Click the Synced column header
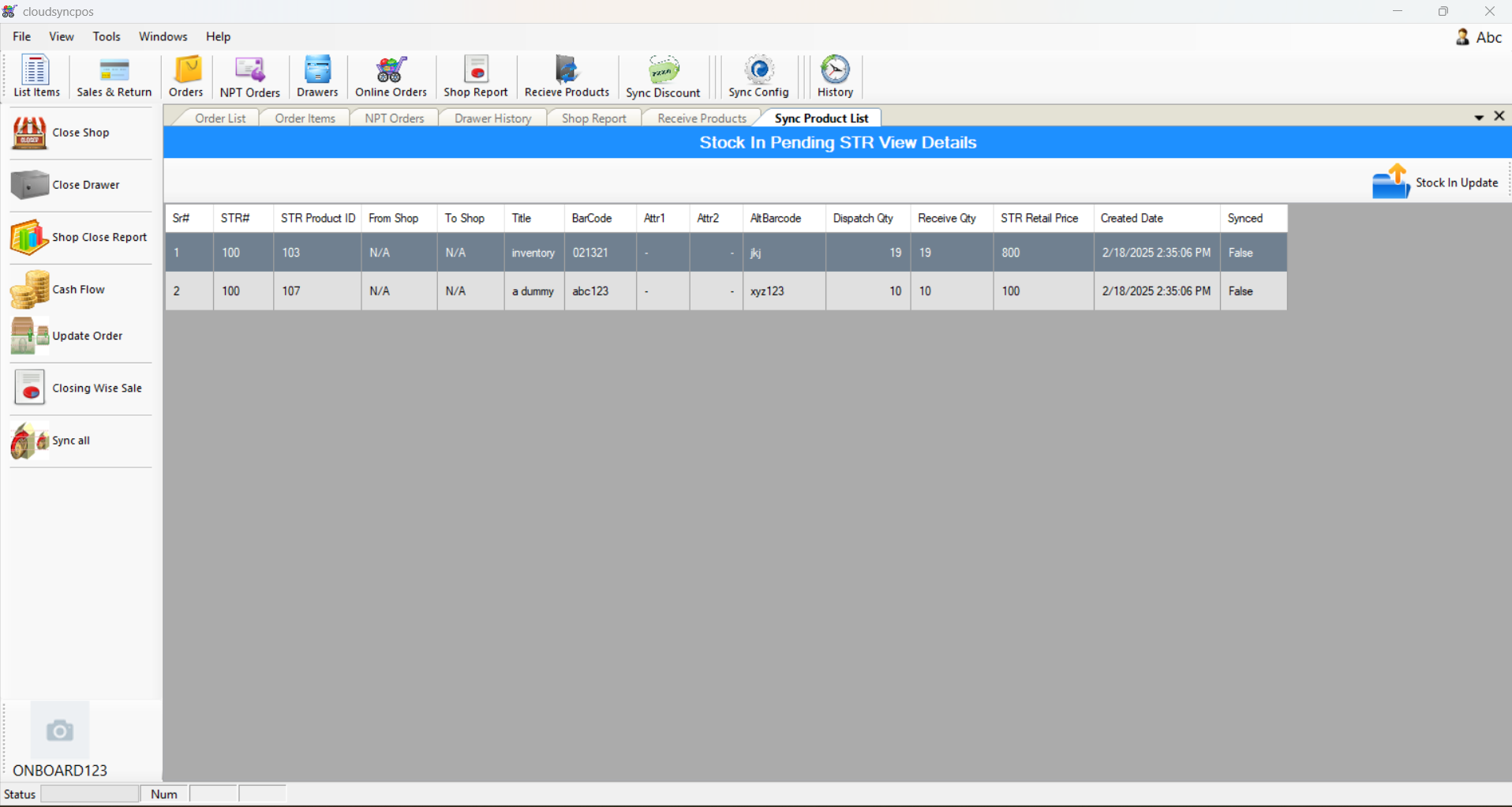The height and width of the screenshot is (807, 1512). click(x=1254, y=218)
